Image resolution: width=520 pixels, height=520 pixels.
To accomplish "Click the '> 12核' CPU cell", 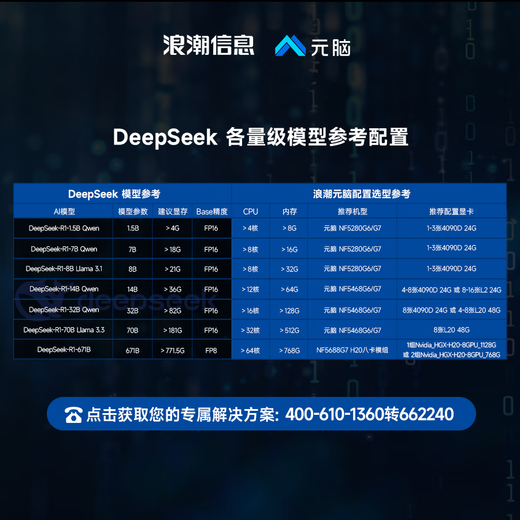I will tap(250, 289).
